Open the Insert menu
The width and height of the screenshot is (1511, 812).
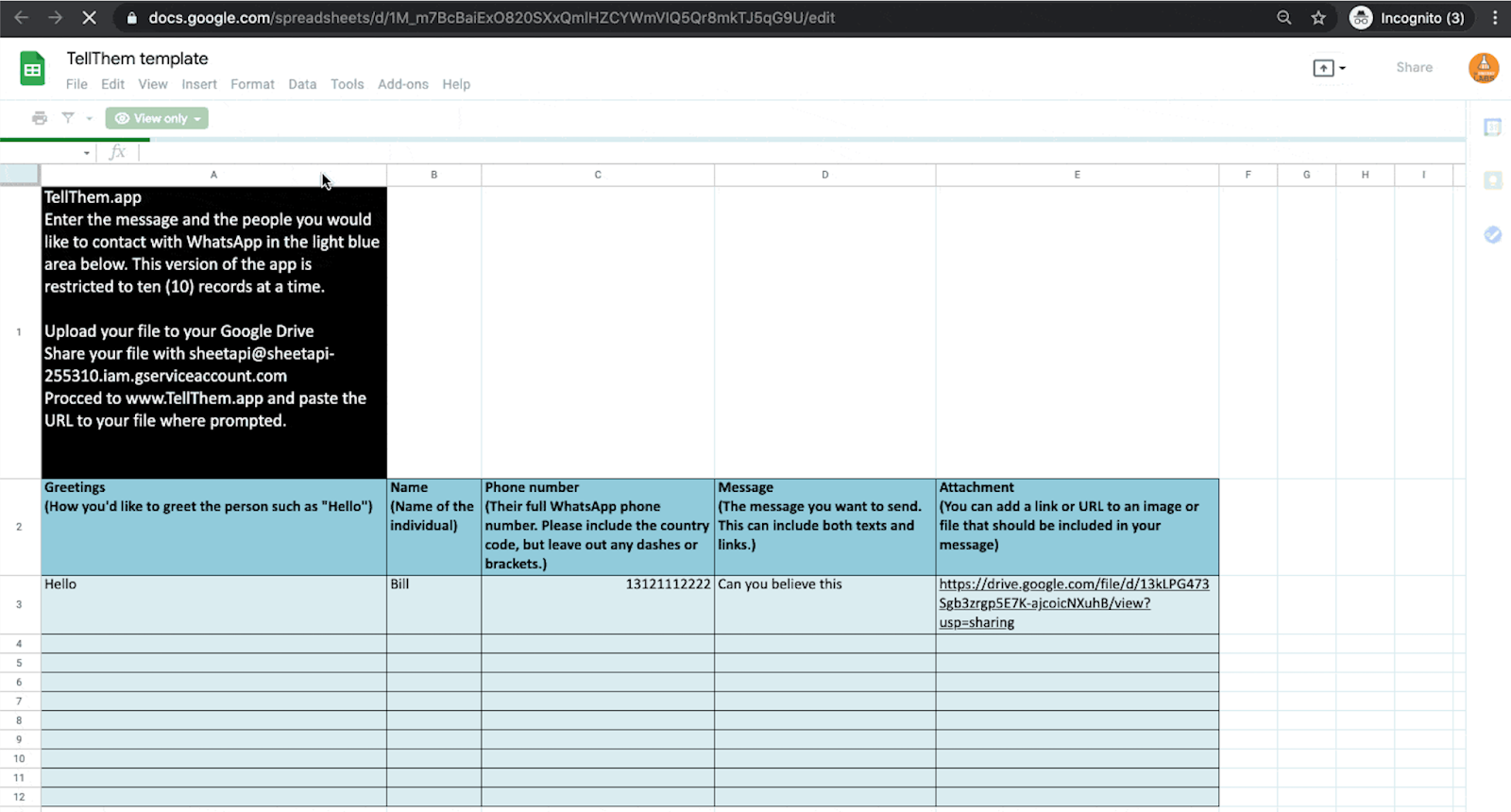pyautogui.click(x=199, y=84)
